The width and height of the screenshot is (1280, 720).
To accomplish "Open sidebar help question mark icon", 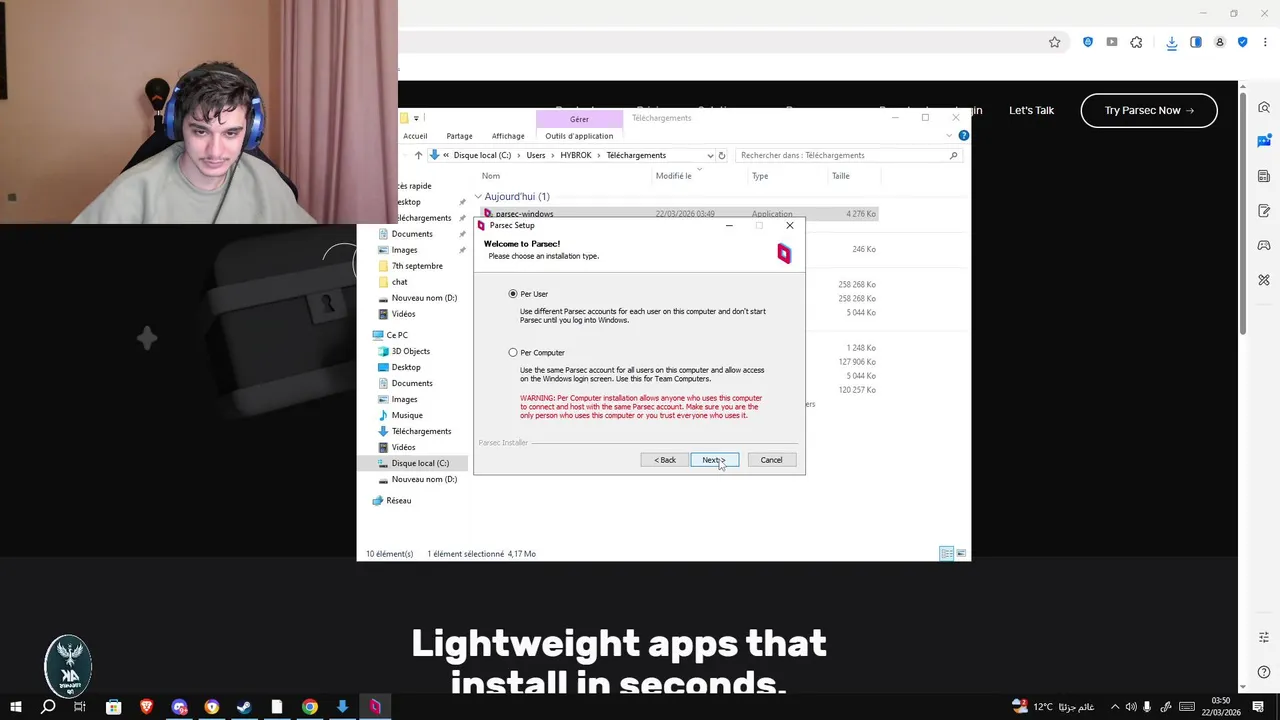I will click(1264, 672).
